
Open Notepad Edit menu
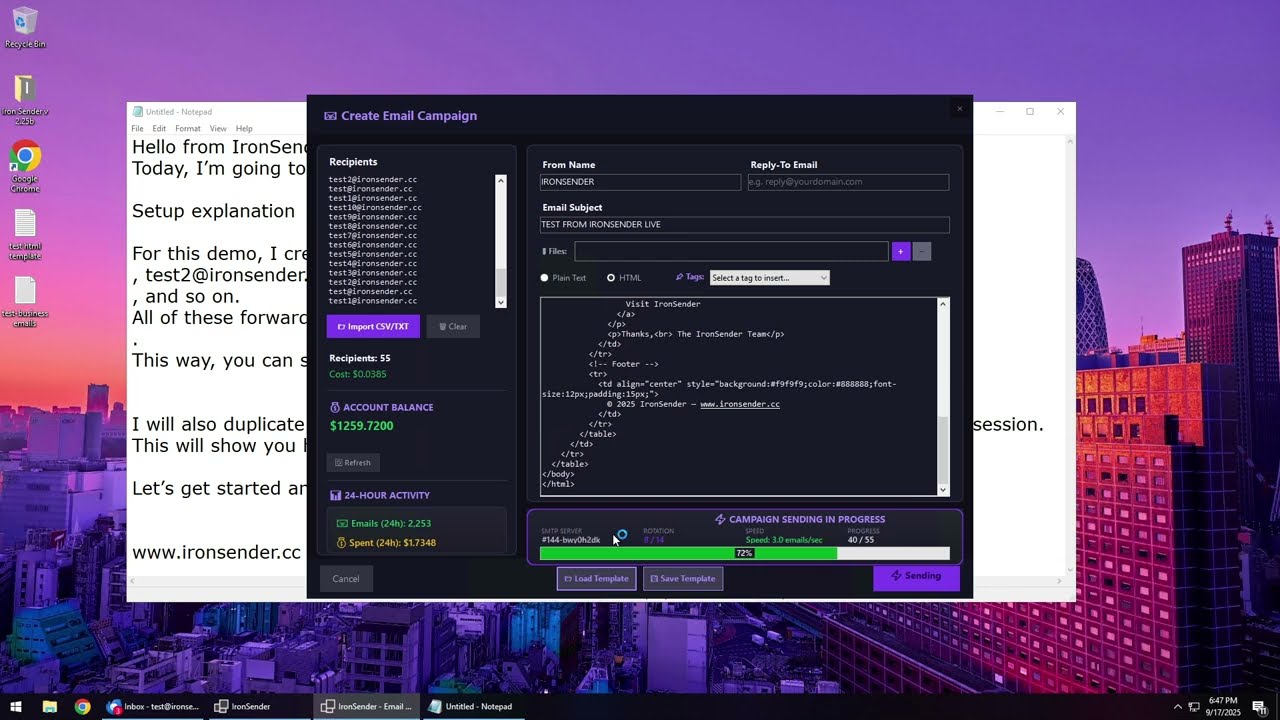[159, 129]
